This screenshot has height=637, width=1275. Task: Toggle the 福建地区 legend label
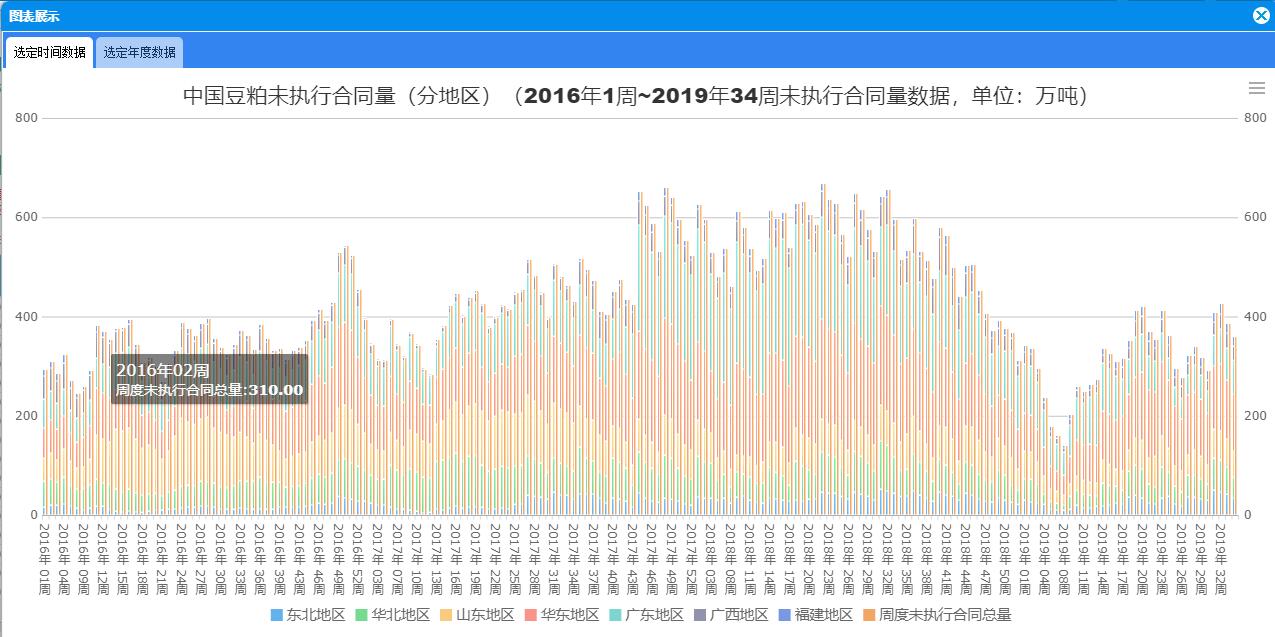[824, 615]
